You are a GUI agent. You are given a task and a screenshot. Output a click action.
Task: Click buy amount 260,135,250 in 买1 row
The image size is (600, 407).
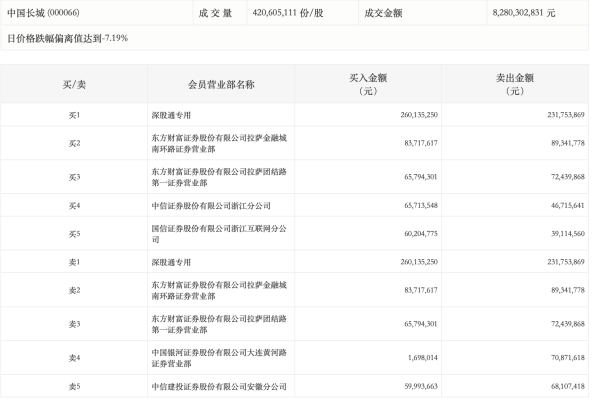[x=419, y=115]
